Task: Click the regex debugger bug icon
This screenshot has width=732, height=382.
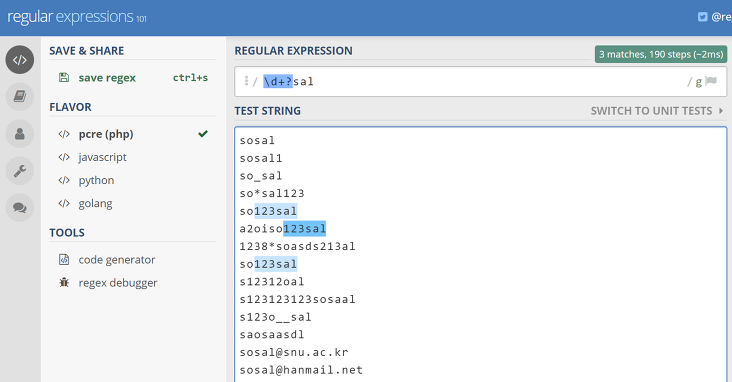Action: [x=64, y=283]
